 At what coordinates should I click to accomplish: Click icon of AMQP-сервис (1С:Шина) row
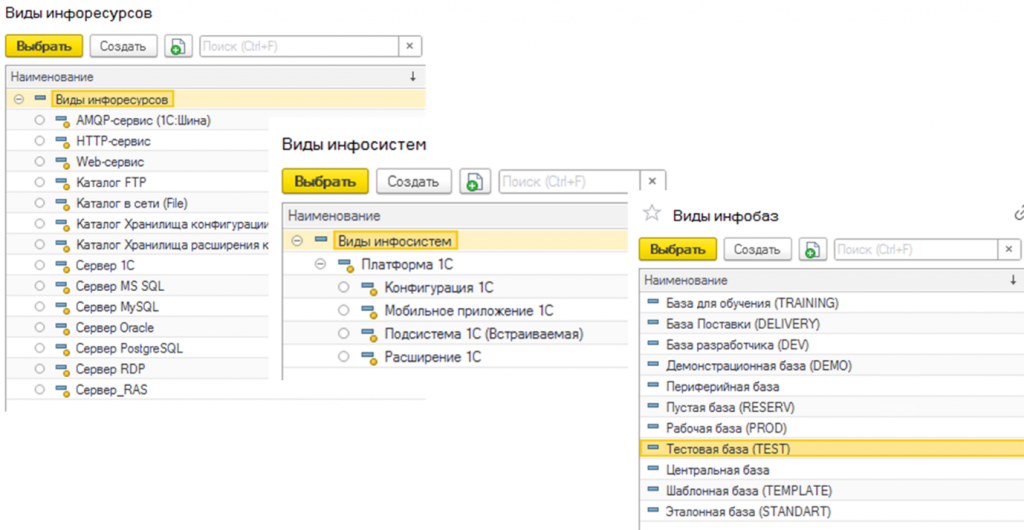pyautogui.click(x=62, y=121)
